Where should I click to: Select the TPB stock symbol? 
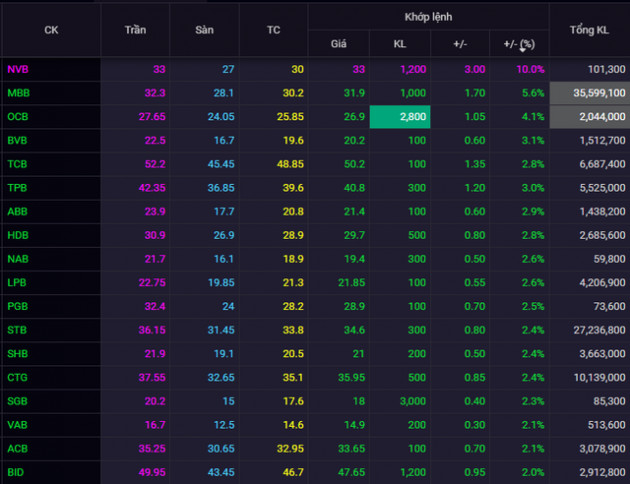coord(17,188)
